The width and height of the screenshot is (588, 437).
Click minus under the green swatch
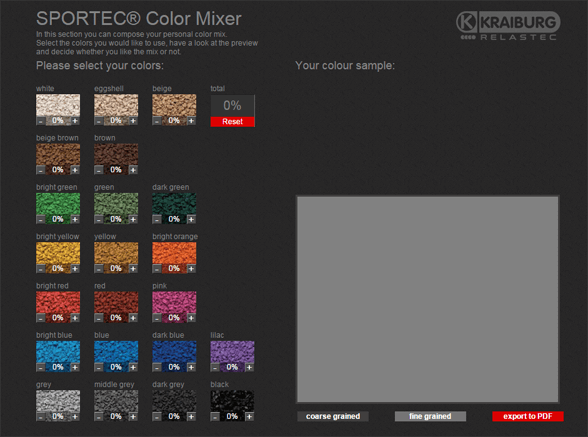pyautogui.click(x=99, y=219)
